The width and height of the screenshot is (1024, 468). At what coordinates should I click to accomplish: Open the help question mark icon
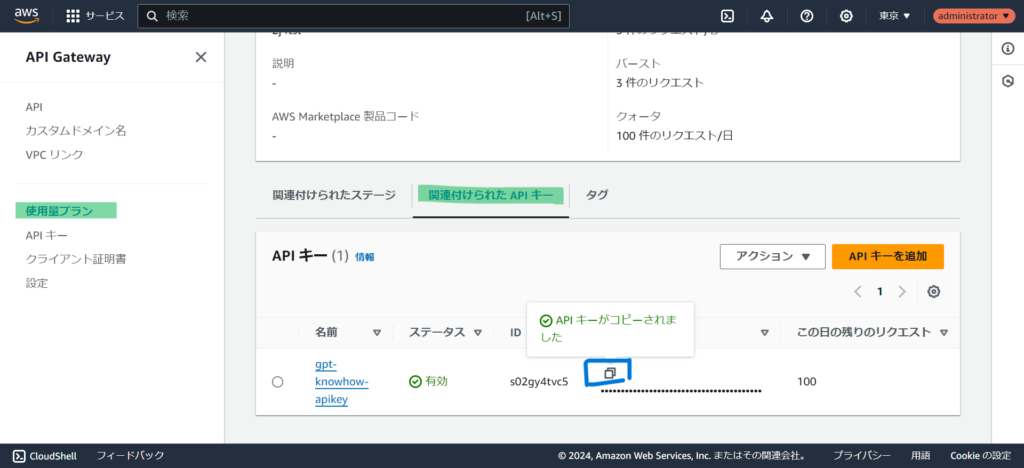click(807, 16)
